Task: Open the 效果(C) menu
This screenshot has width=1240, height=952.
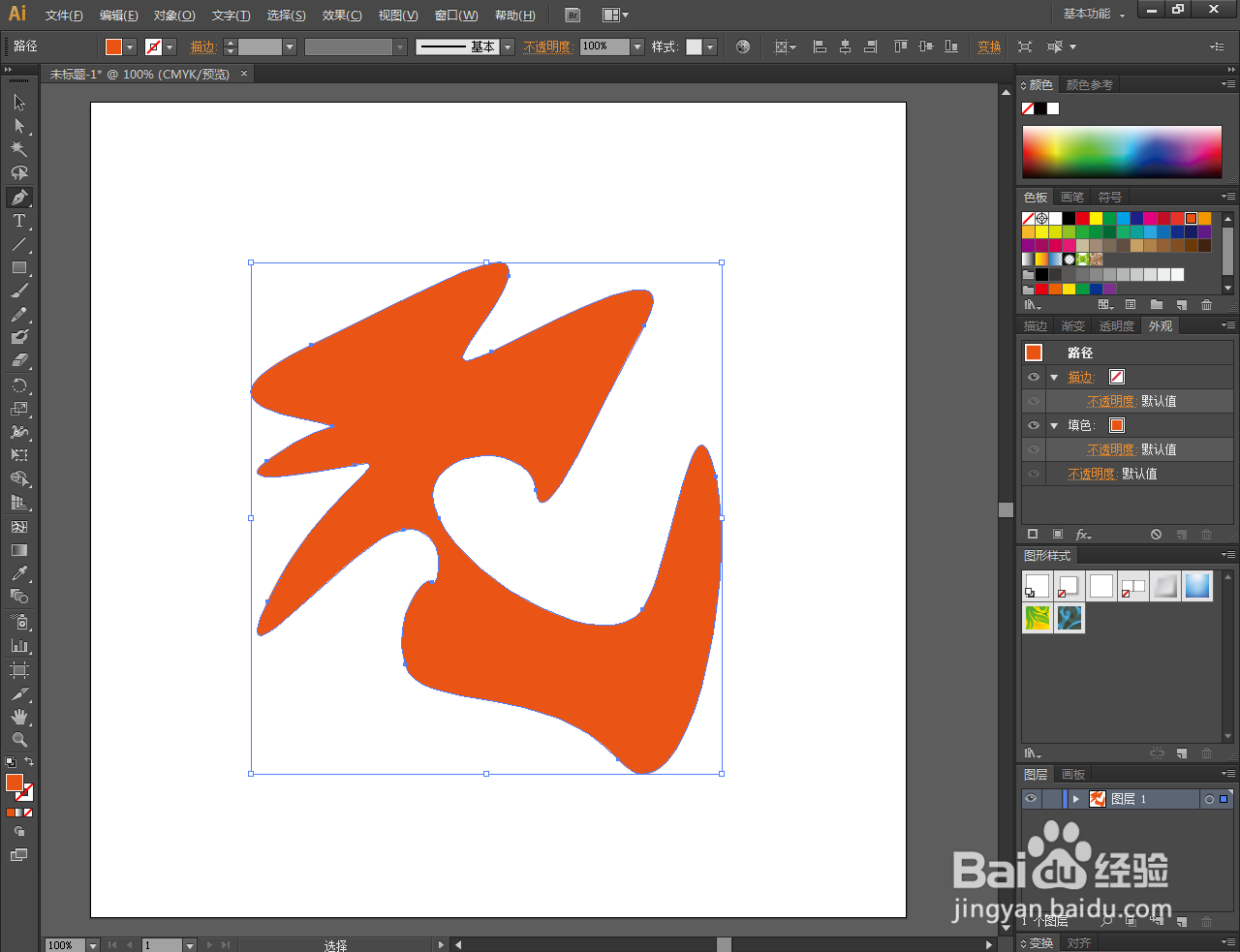Action: click(342, 15)
